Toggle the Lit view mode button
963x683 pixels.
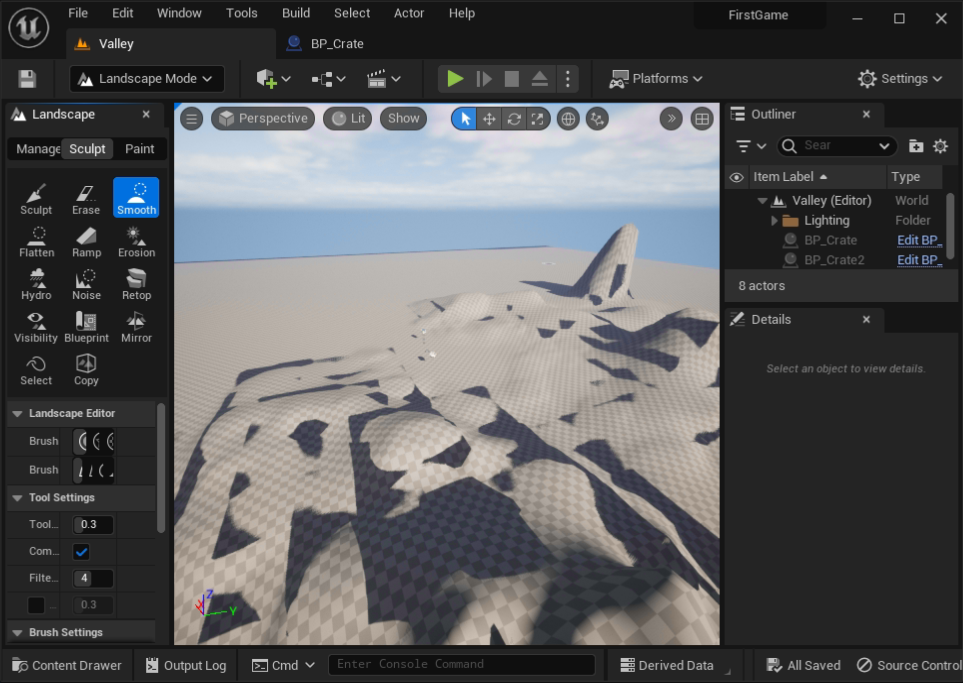pyautogui.click(x=348, y=119)
